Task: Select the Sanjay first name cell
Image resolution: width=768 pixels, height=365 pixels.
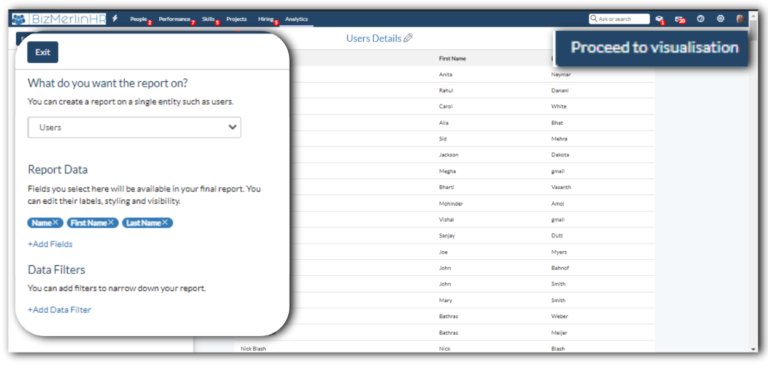Action: pos(447,236)
